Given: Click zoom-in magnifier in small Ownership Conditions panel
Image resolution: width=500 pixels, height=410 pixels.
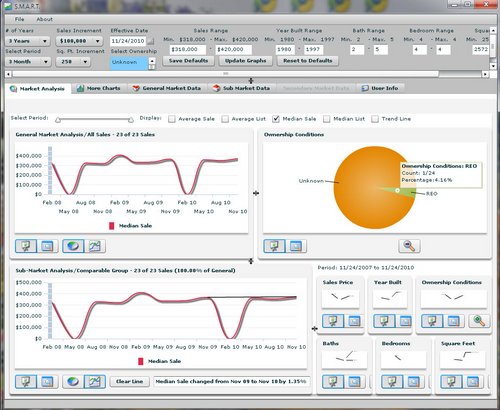Looking at the screenshot, I should coord(479,321).
